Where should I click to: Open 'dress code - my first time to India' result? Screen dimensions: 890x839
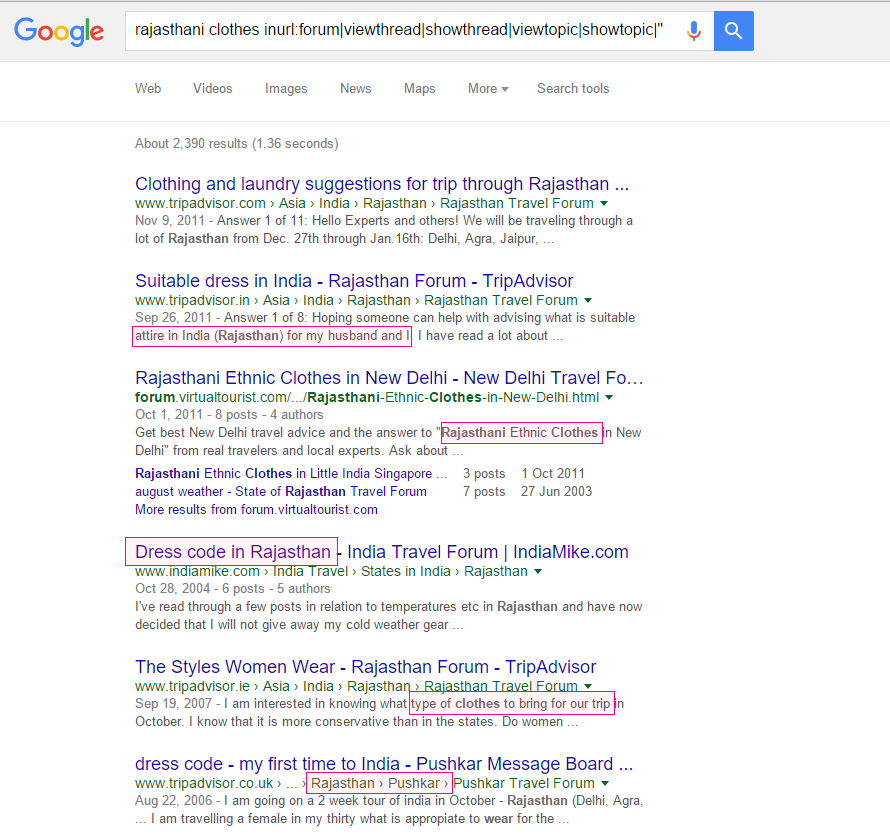[384, 764]
